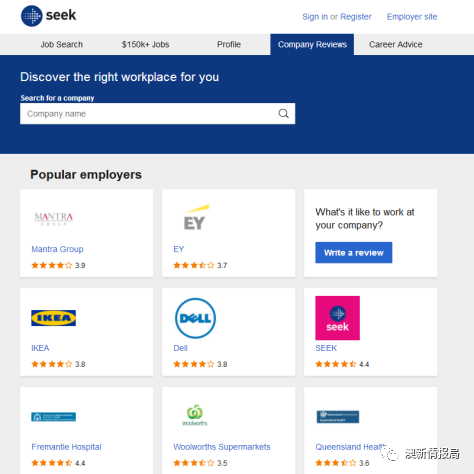Image resolution: width=474 pixels, height=474 pixels.
Task: Open the Woolworths Supermarkets link
Action: coord(222,447)
